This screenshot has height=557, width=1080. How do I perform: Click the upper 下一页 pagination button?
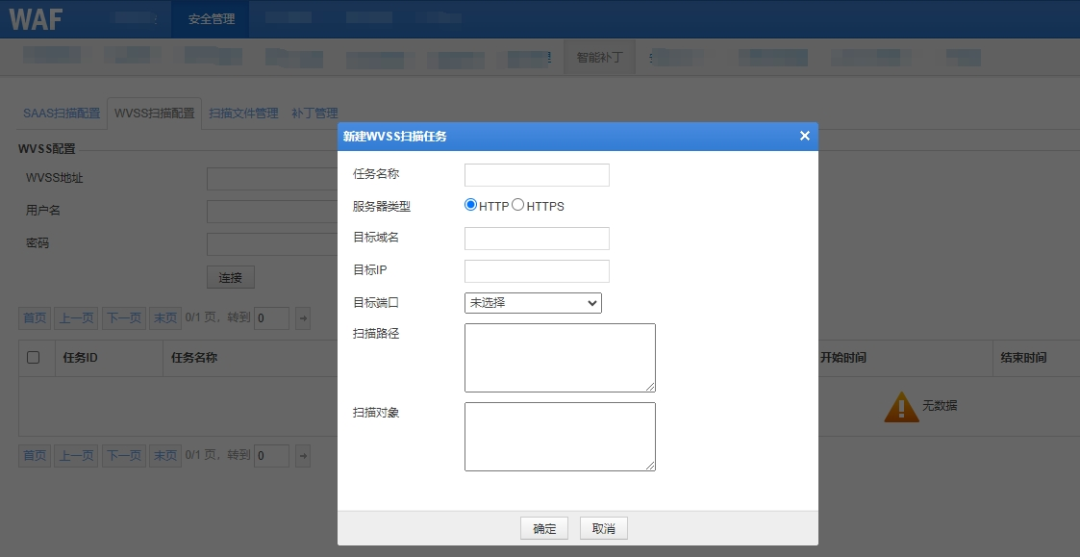124,318
